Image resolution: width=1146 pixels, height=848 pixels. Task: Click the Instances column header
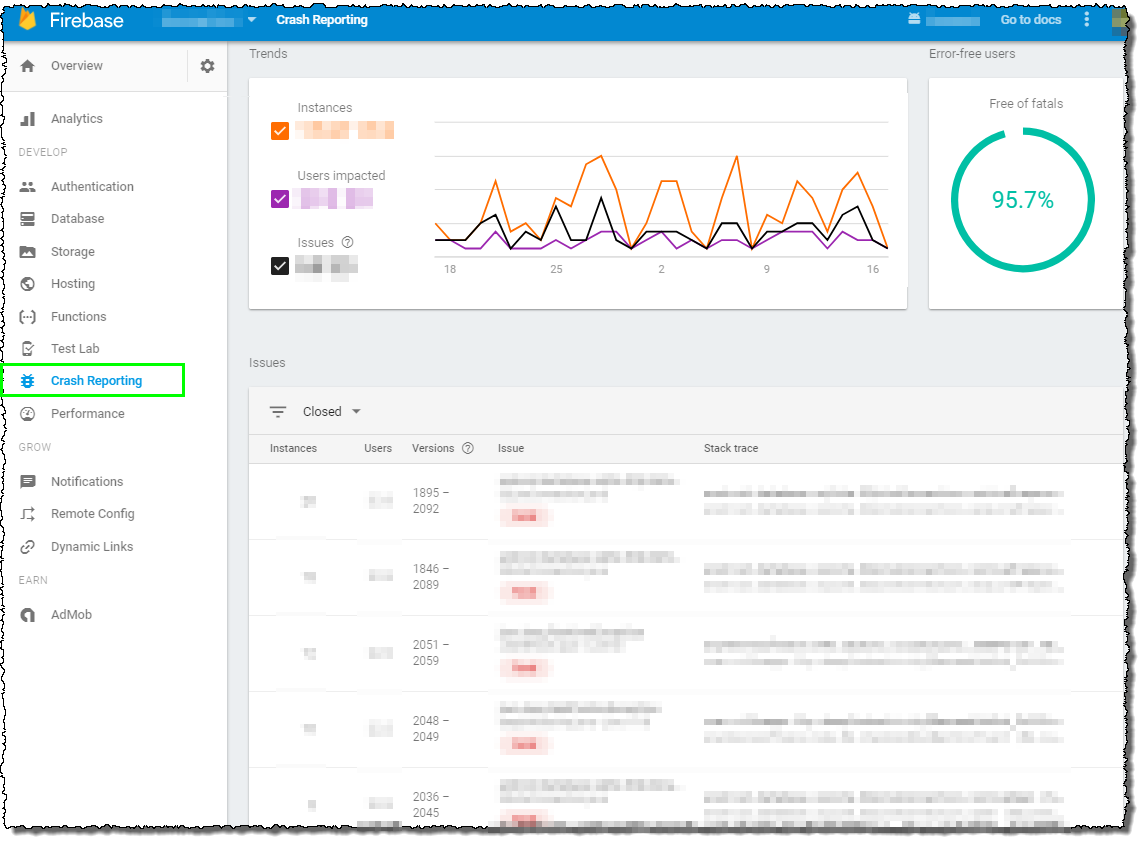293,449
